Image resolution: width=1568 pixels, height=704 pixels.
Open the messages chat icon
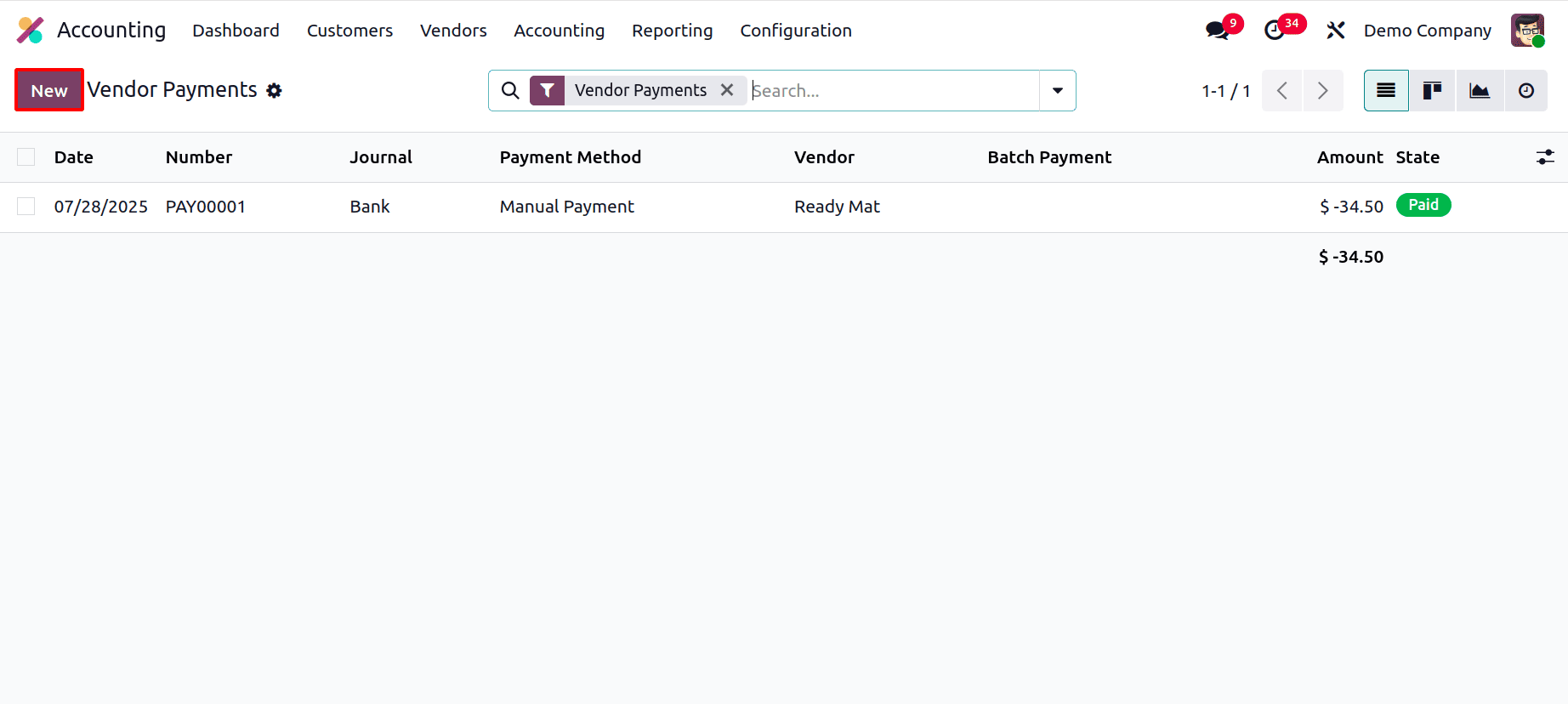point(1218,31)
